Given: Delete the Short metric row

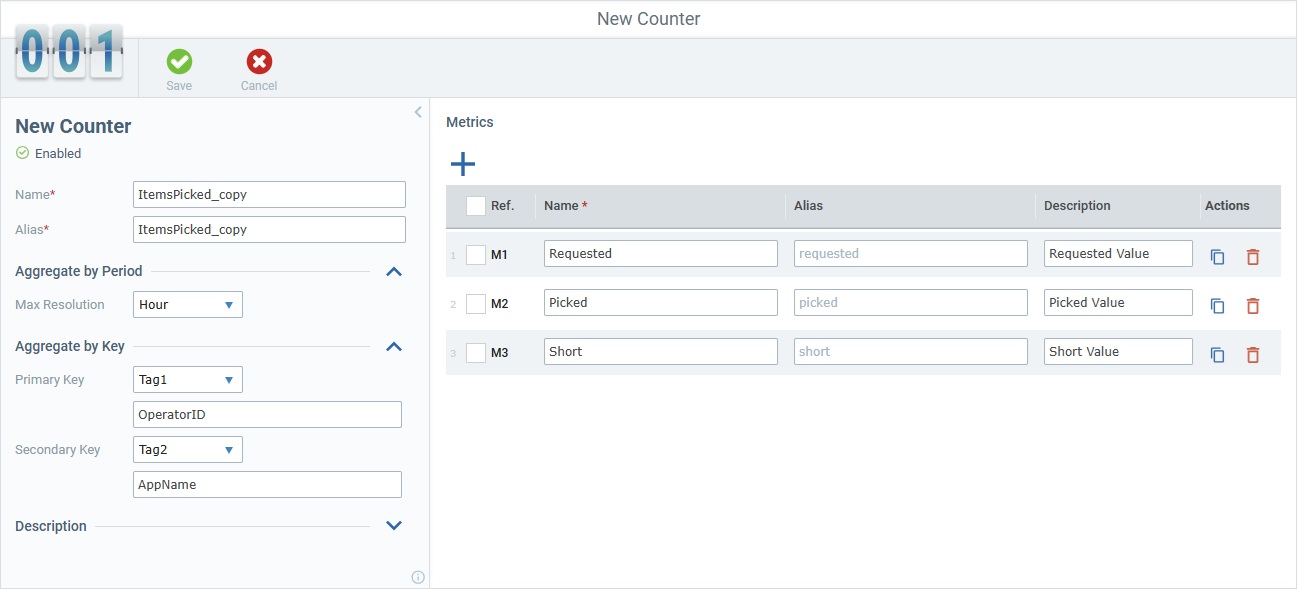Looking at the screenshot, I should (x=1252, y=355).
